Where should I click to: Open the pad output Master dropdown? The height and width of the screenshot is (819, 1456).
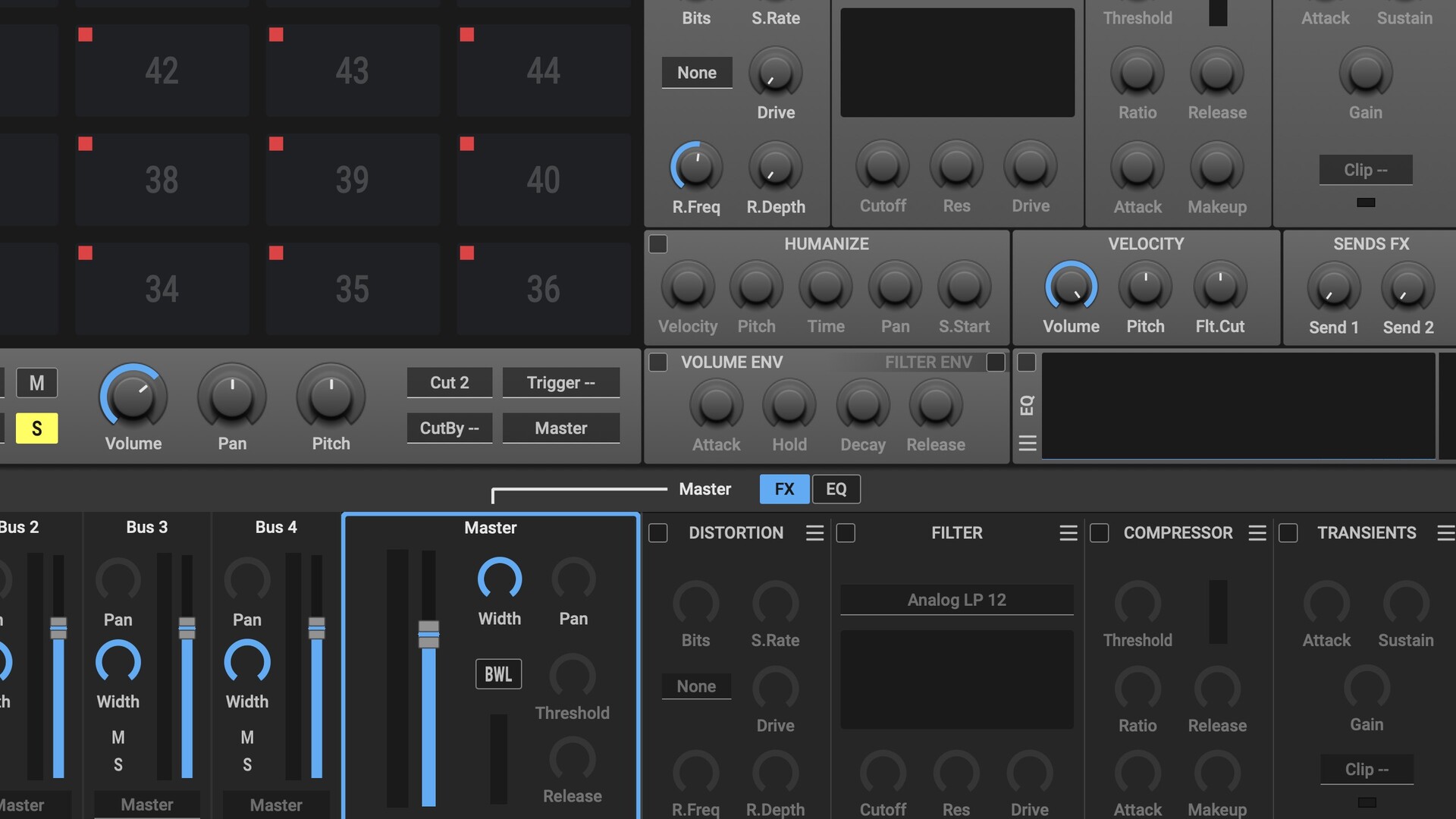[561, 428]
